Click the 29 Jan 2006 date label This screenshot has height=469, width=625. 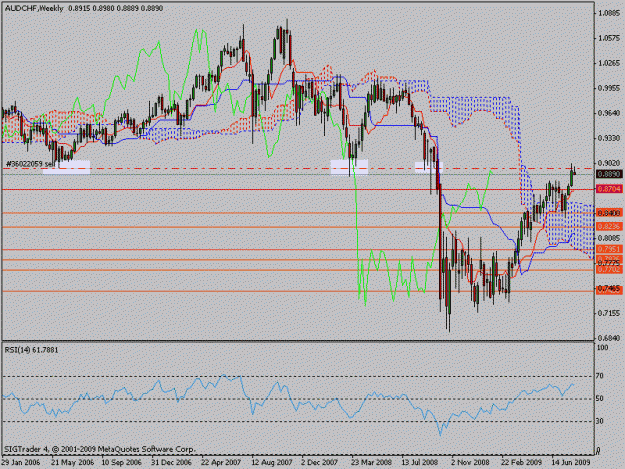point(21,463)
